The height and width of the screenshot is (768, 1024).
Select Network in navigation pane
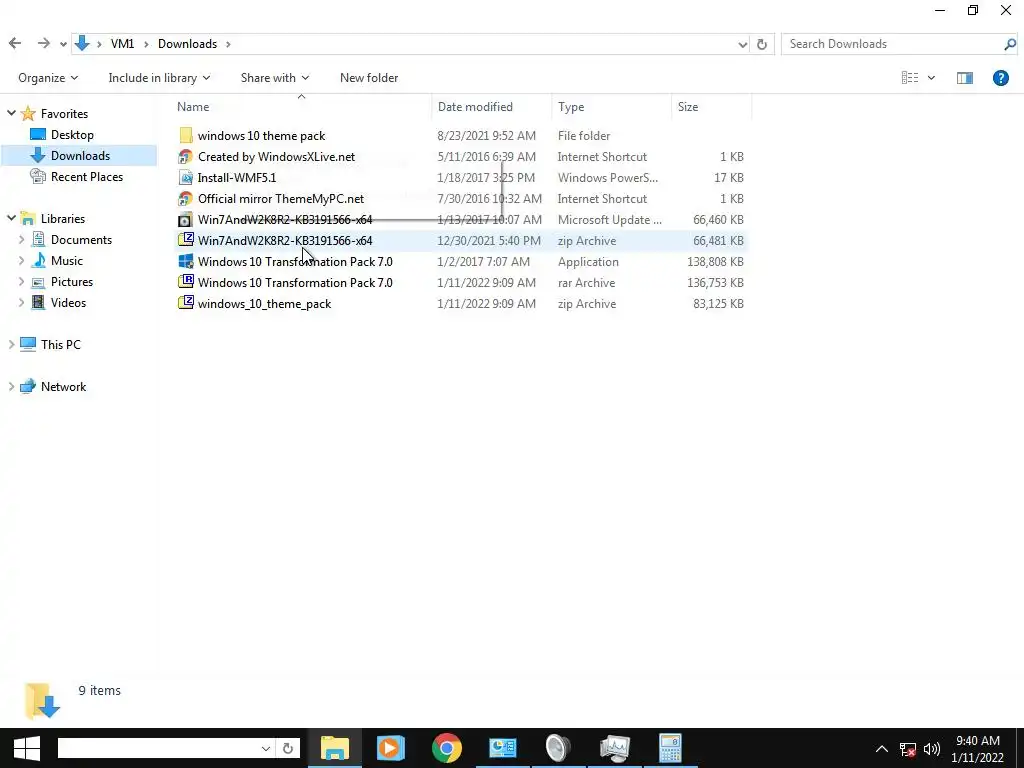(63, 387)
